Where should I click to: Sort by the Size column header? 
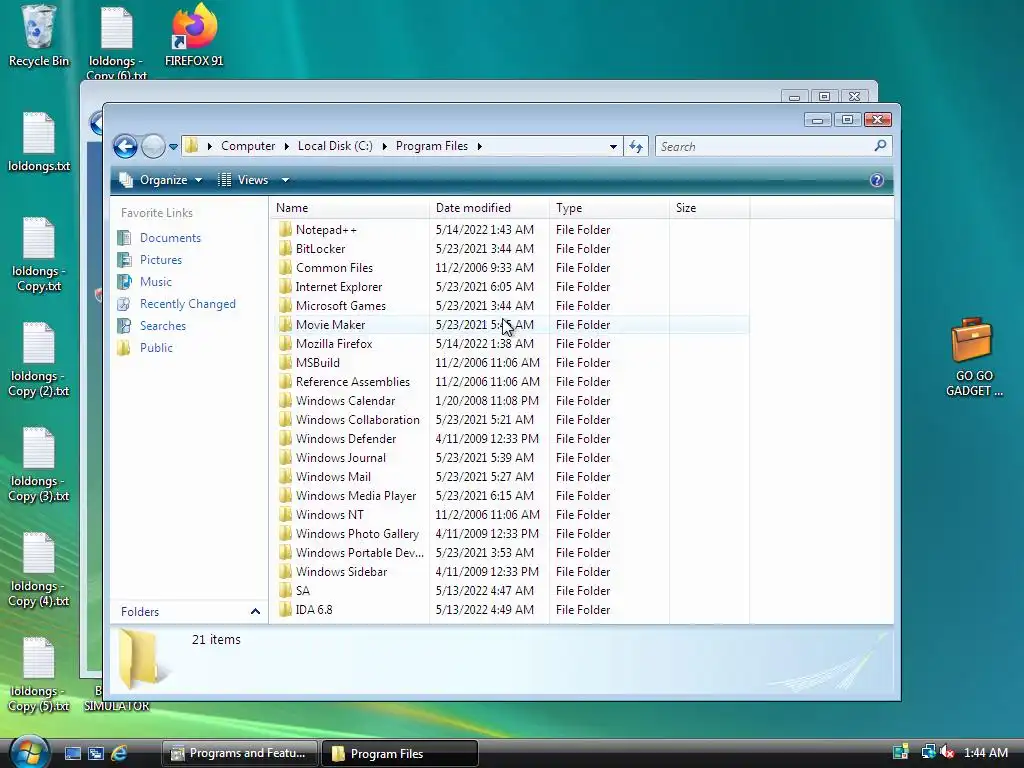[709, 208]
